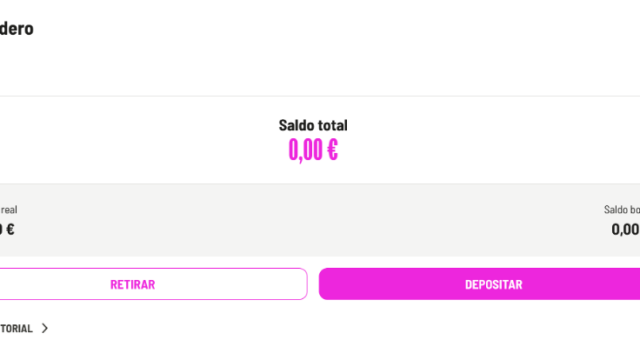Click the RETIRAR withdraw button

(153, 284)
